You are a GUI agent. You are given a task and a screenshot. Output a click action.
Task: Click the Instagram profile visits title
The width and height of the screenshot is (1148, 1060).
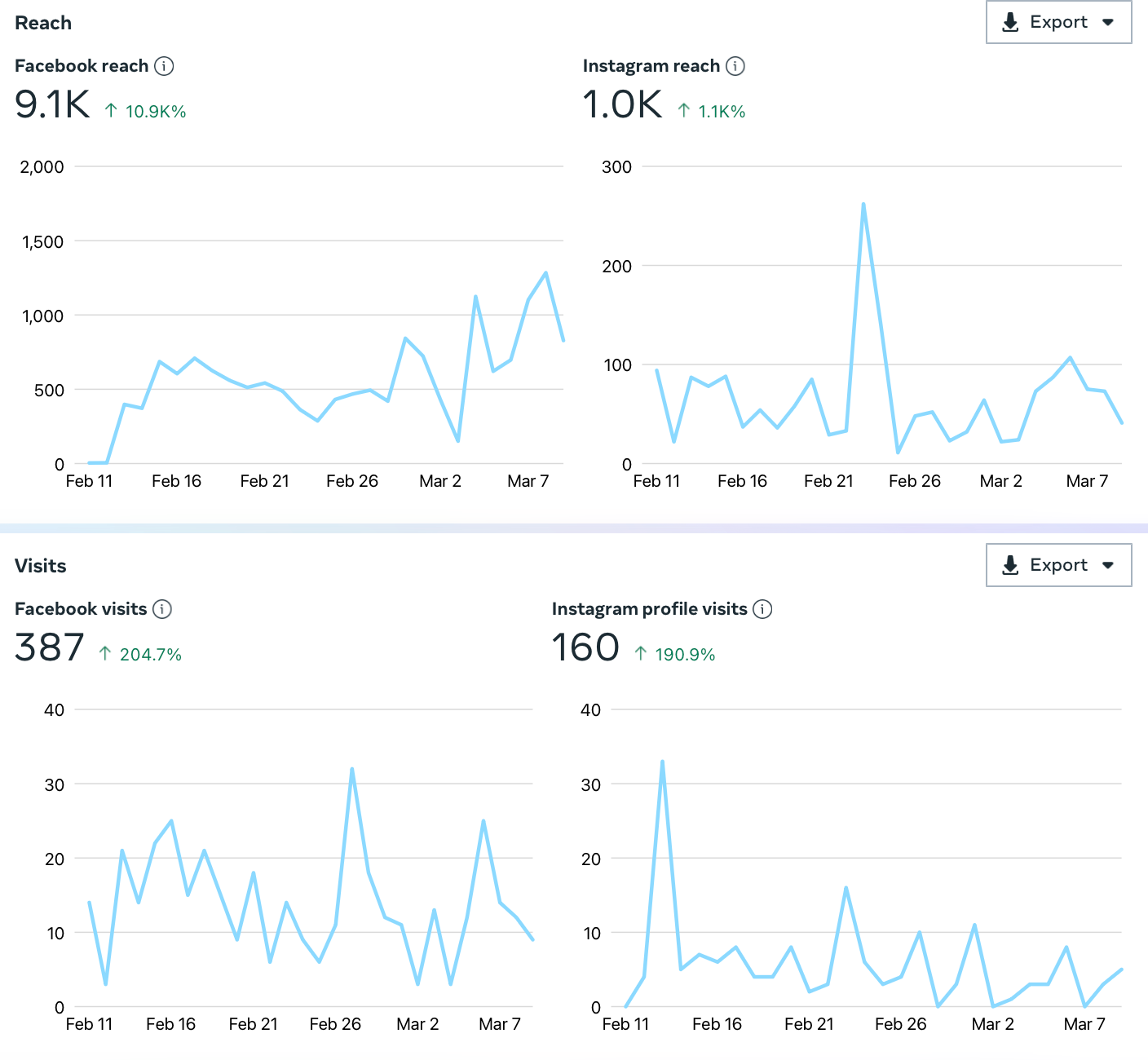click(650, 609)
